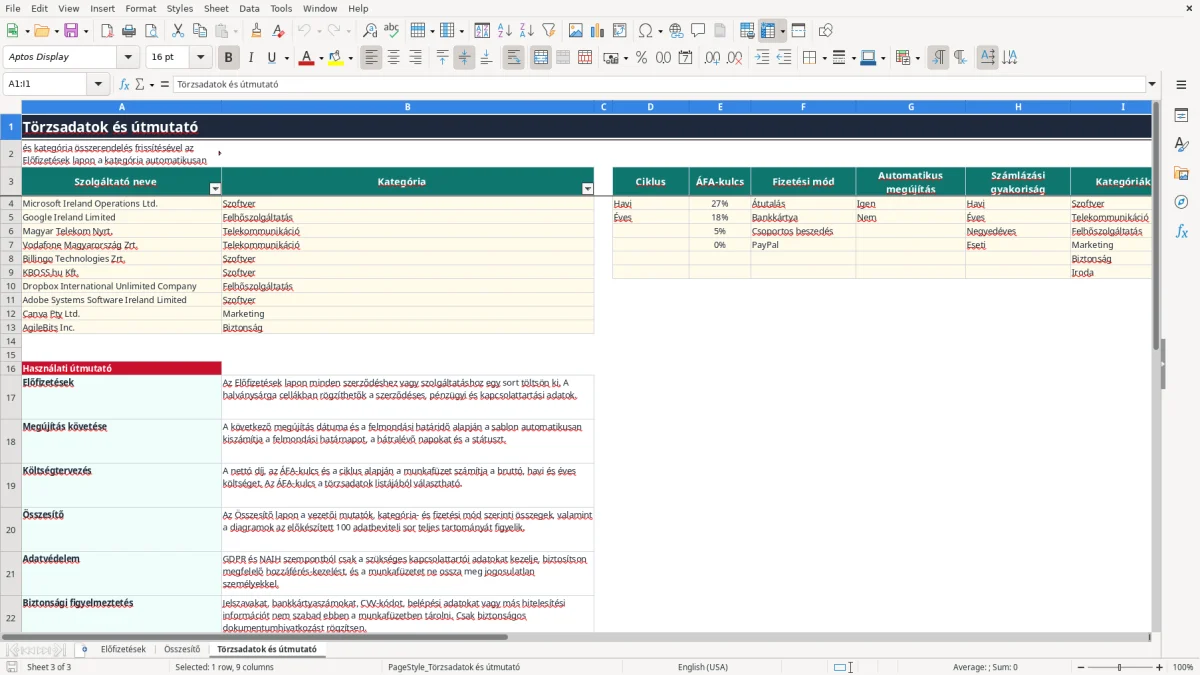This screenshot has height=675, width=1200.
Task: Toggle Center Vertically alignment
Action: point(464,58)
